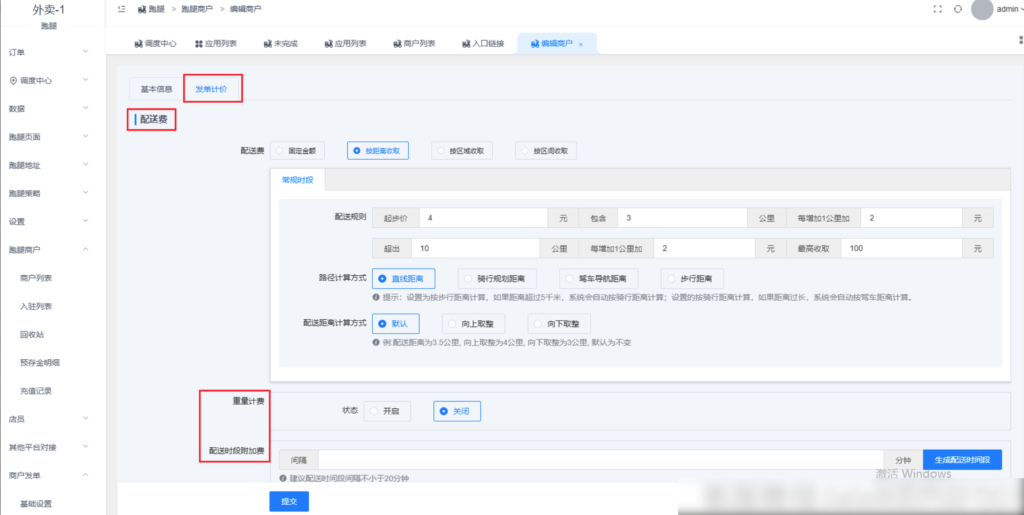The height and width of the screenshot is (515, 1024).
Task: Expand the 其他平台对接 sidebar menu
Action: click(x=52, y=447)
